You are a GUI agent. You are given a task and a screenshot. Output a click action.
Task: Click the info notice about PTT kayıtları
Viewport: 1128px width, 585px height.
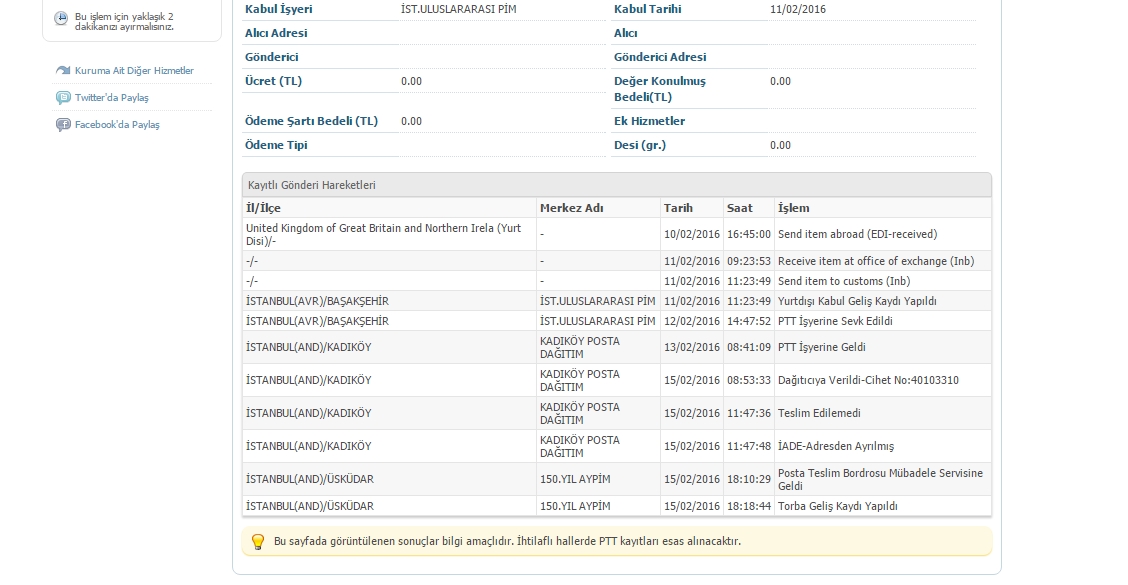click(x=617, y=541)
